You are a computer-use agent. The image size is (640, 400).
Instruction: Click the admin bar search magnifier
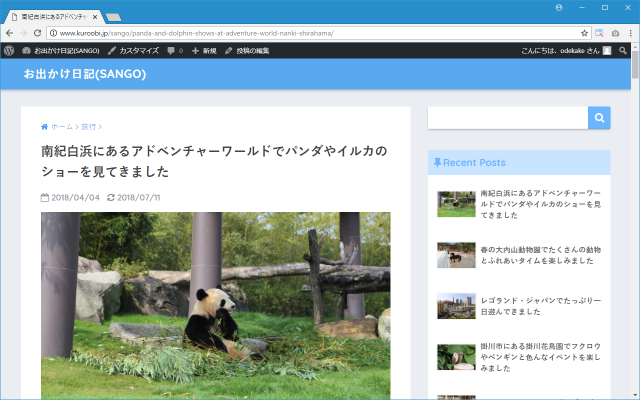click(622, 51)
